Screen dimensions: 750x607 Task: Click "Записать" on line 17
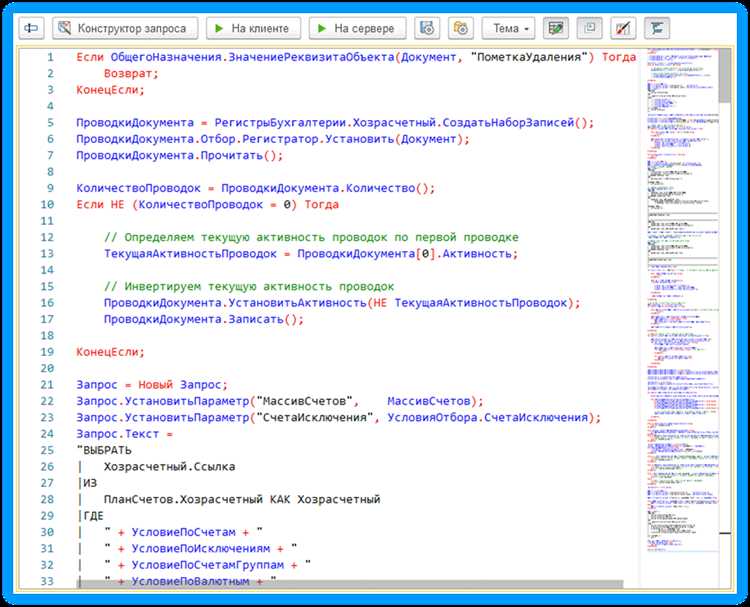tap(256, 320)
